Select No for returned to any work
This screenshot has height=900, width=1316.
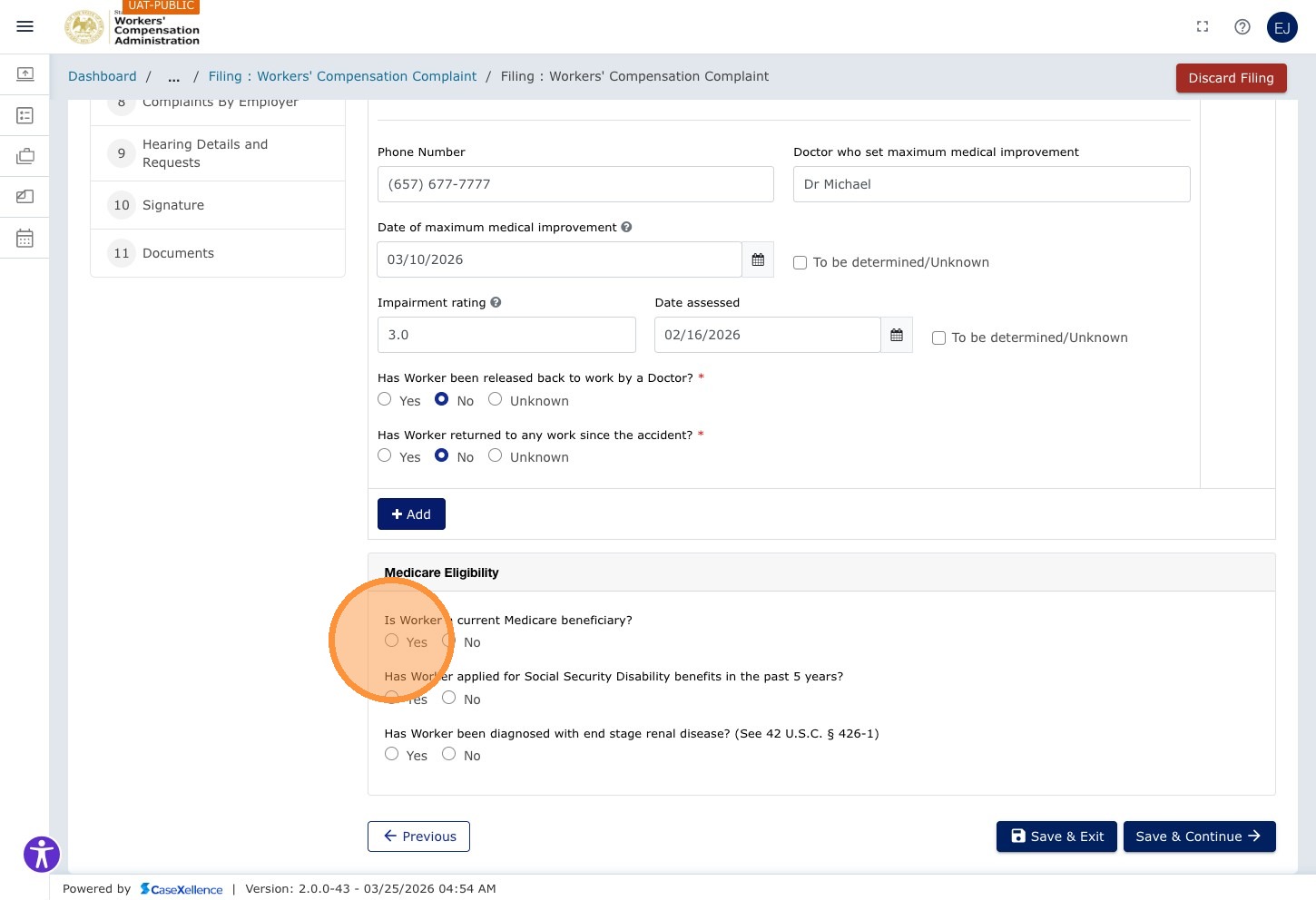[441, 455]
